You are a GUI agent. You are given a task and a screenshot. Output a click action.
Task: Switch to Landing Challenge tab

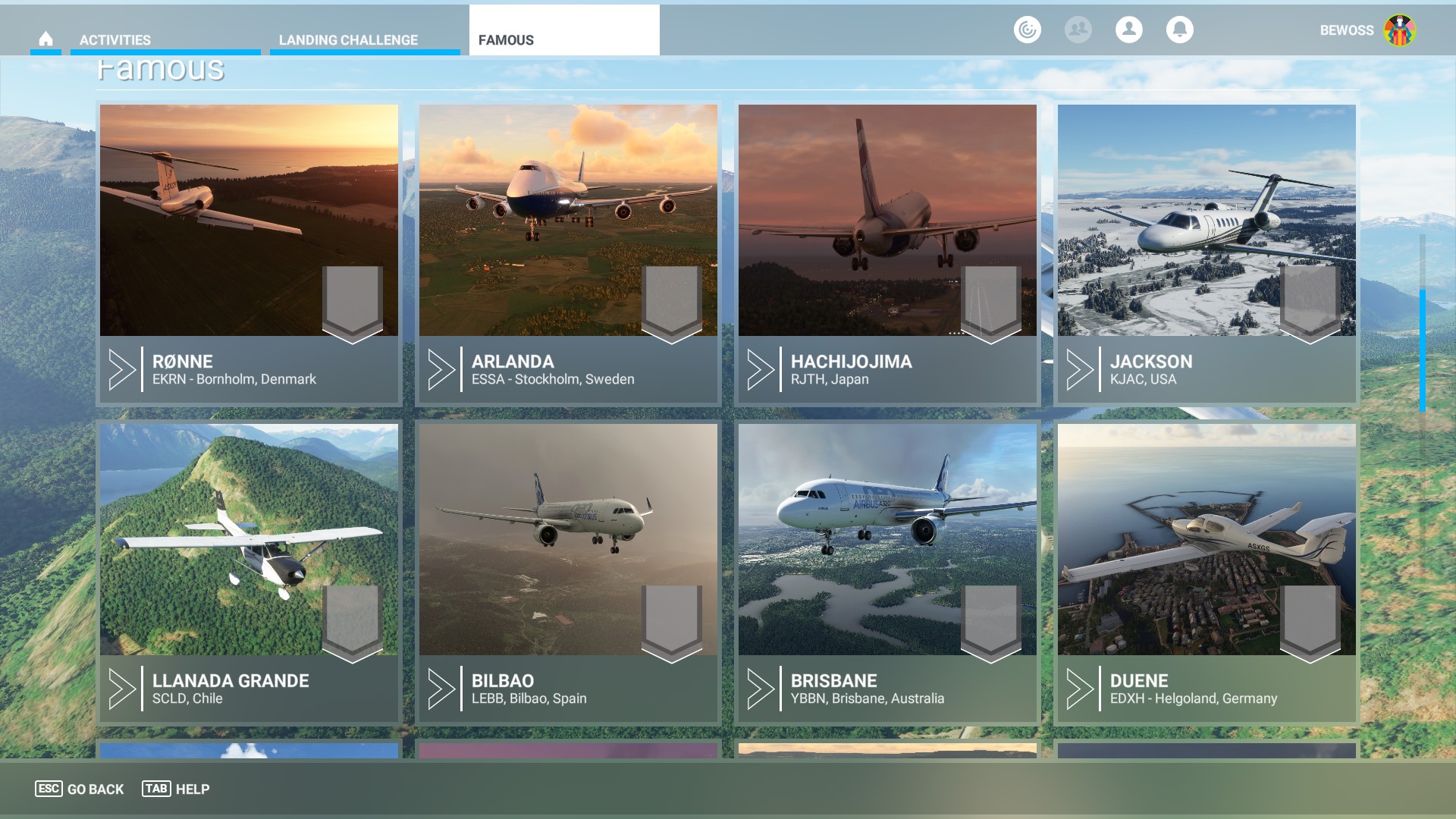coord(365,39)
